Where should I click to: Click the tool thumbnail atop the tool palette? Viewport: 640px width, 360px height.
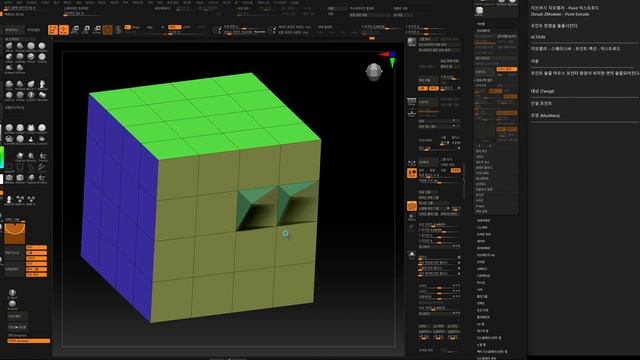coord(479,11)
